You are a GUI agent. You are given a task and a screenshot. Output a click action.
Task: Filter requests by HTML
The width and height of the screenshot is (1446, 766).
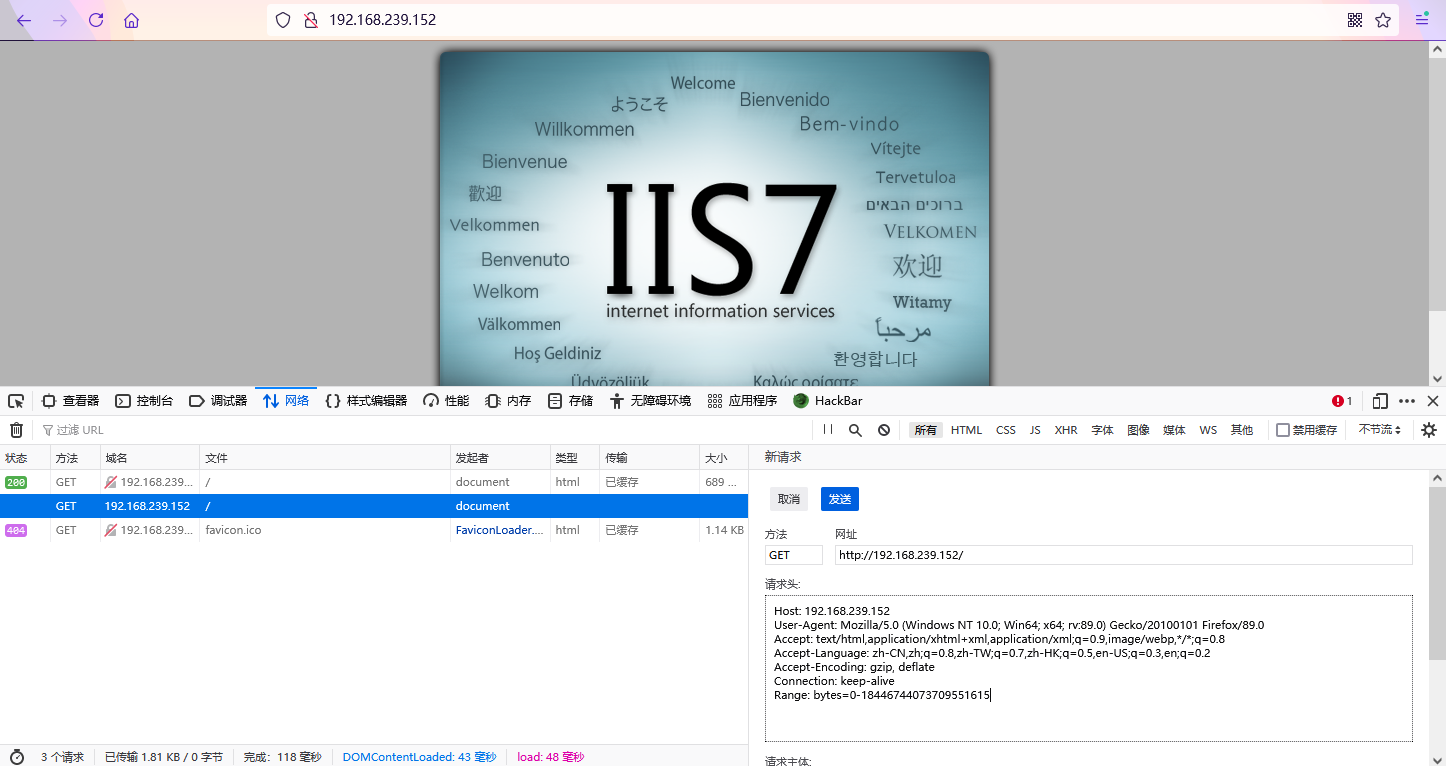point(966,430)
